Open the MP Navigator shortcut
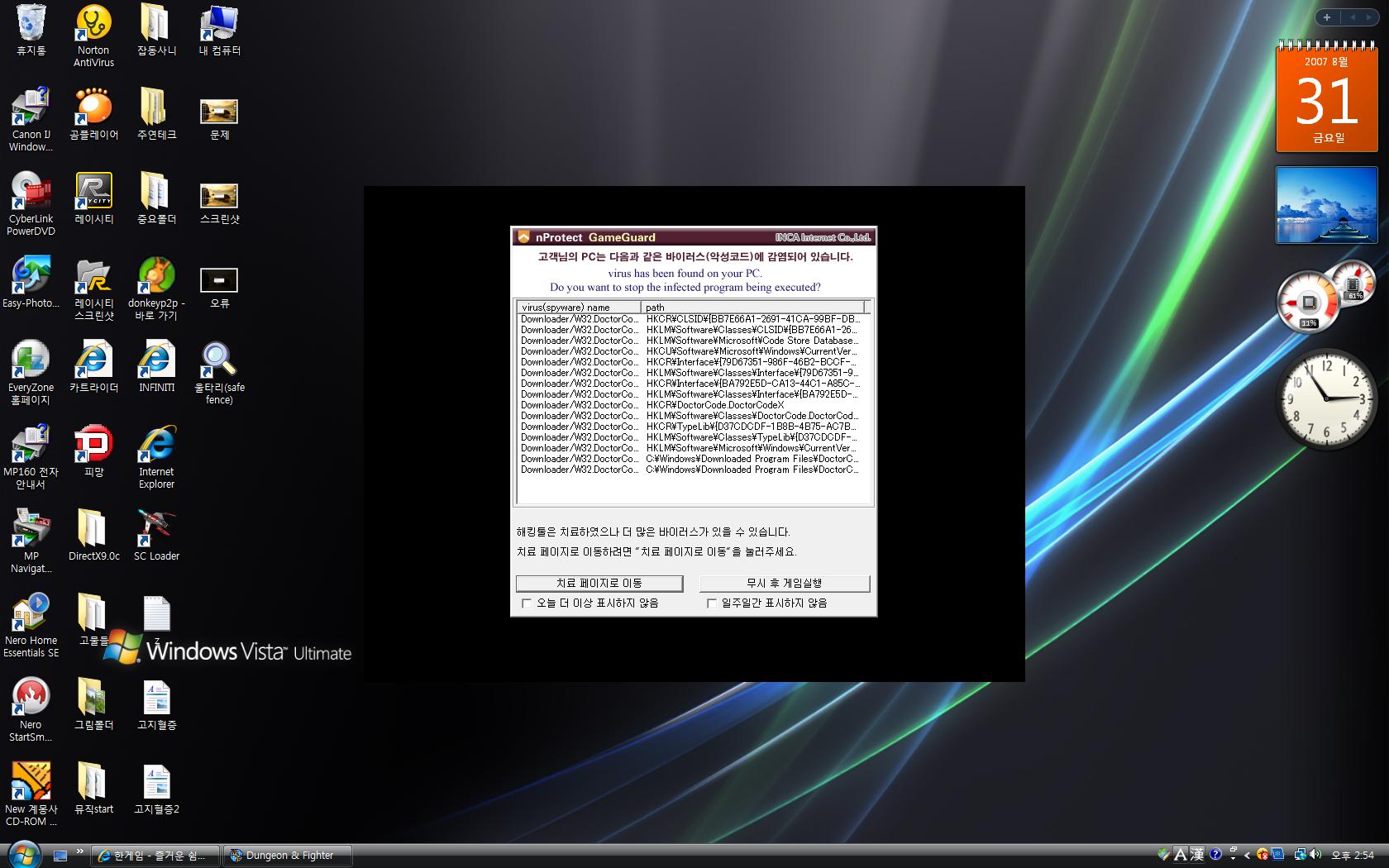Image resolution: width=1389 pixels, height=868 pixels. coord(31,541)
